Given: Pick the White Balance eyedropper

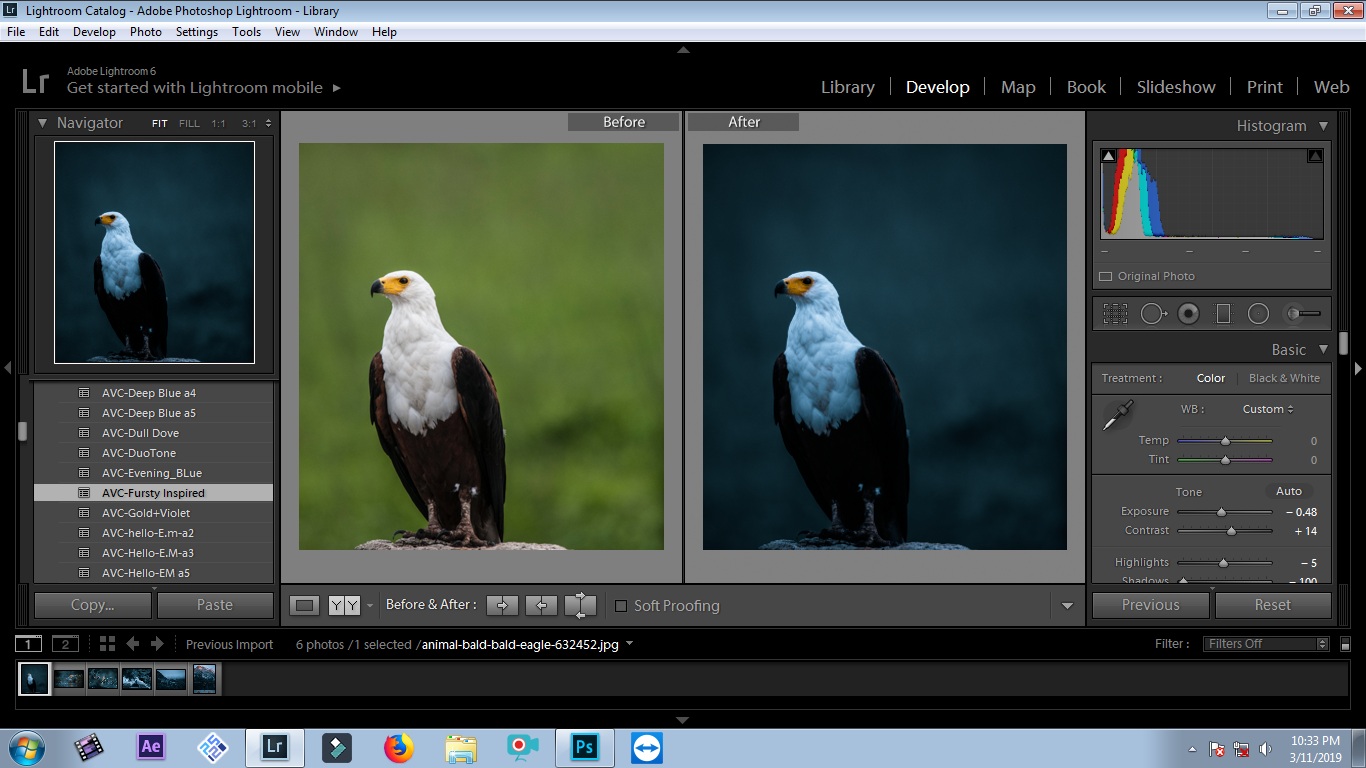Looking at the screenshot, I should (x=1117, y=415).
